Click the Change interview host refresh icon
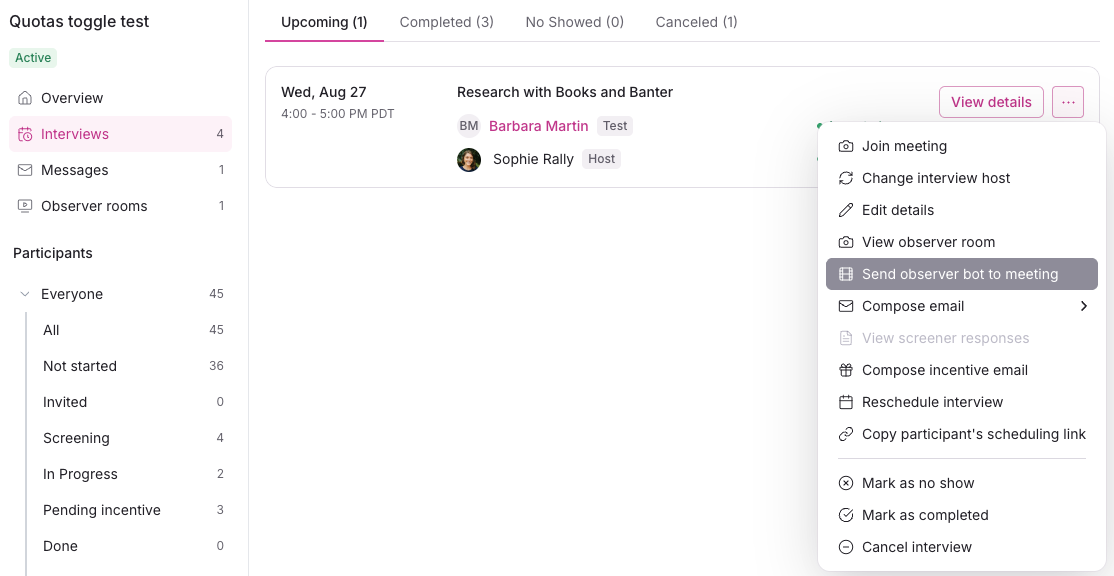The height and width of the screenshot is (576, 1114). pyautogui.click(x=846, y=178)
